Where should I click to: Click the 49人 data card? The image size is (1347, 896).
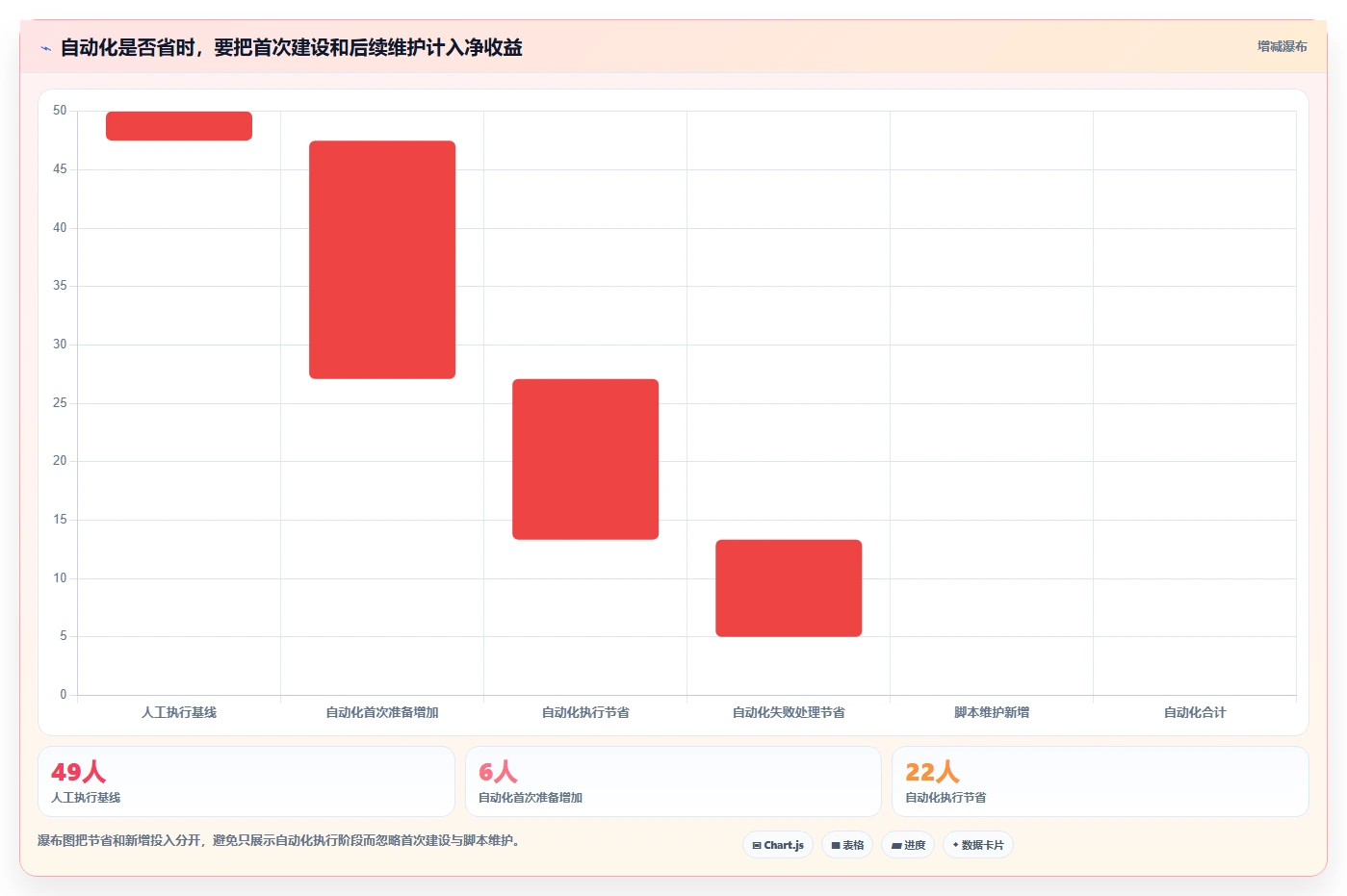(246, 781)
